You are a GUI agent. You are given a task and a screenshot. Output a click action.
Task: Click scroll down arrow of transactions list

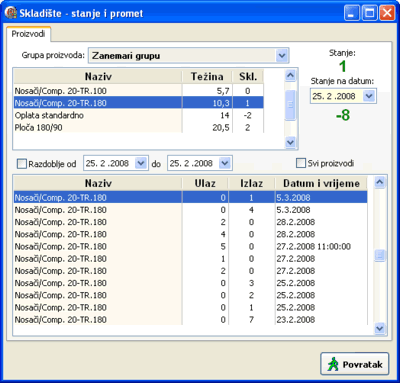[380, 329]
